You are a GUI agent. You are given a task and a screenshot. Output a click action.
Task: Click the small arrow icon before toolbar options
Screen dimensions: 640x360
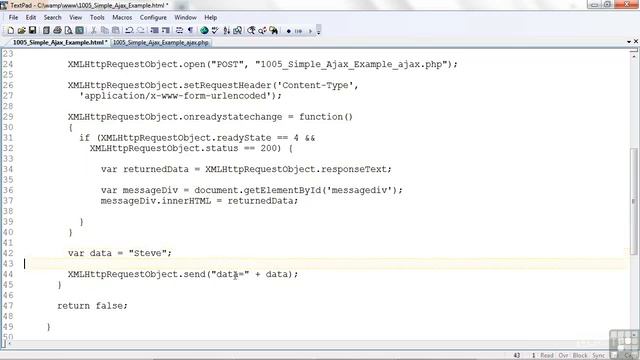(x=310, y=31)
